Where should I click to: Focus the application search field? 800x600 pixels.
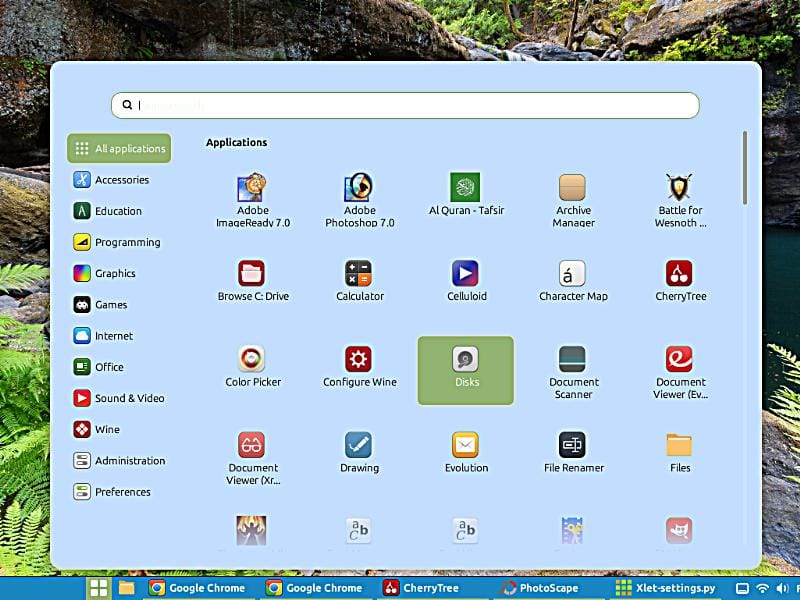[405, 105]
